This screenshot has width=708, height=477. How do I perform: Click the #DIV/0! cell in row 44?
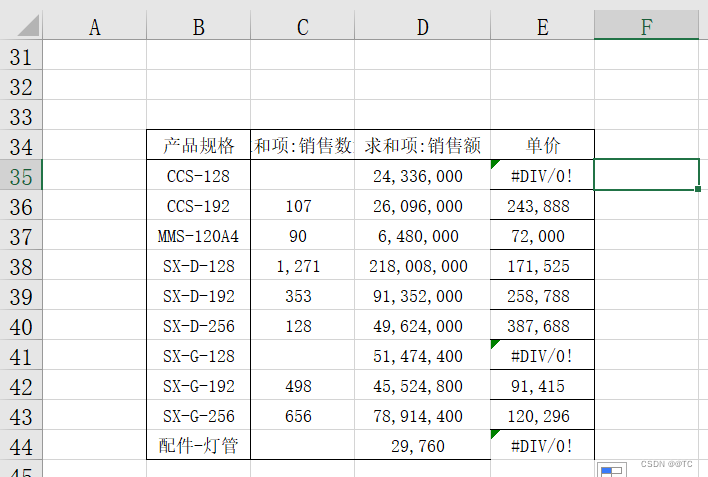pyautogui.click(x=543, y=446)
